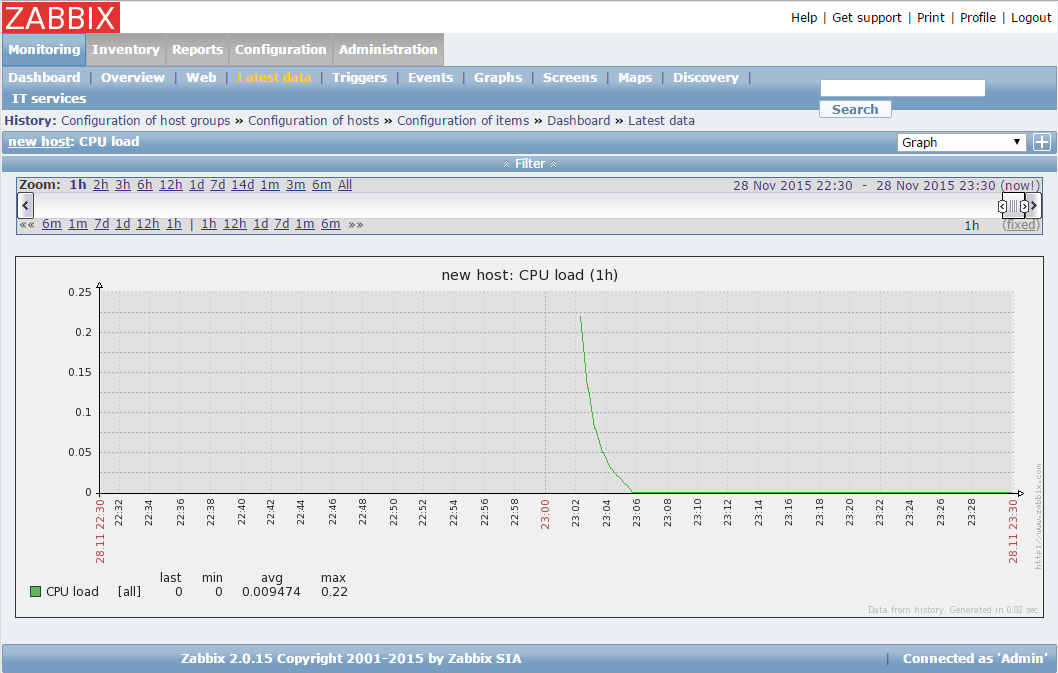This screenshot has height=673, width=1058.
Task: Click the double right arrows to move forward
Action: pos(356,224)
